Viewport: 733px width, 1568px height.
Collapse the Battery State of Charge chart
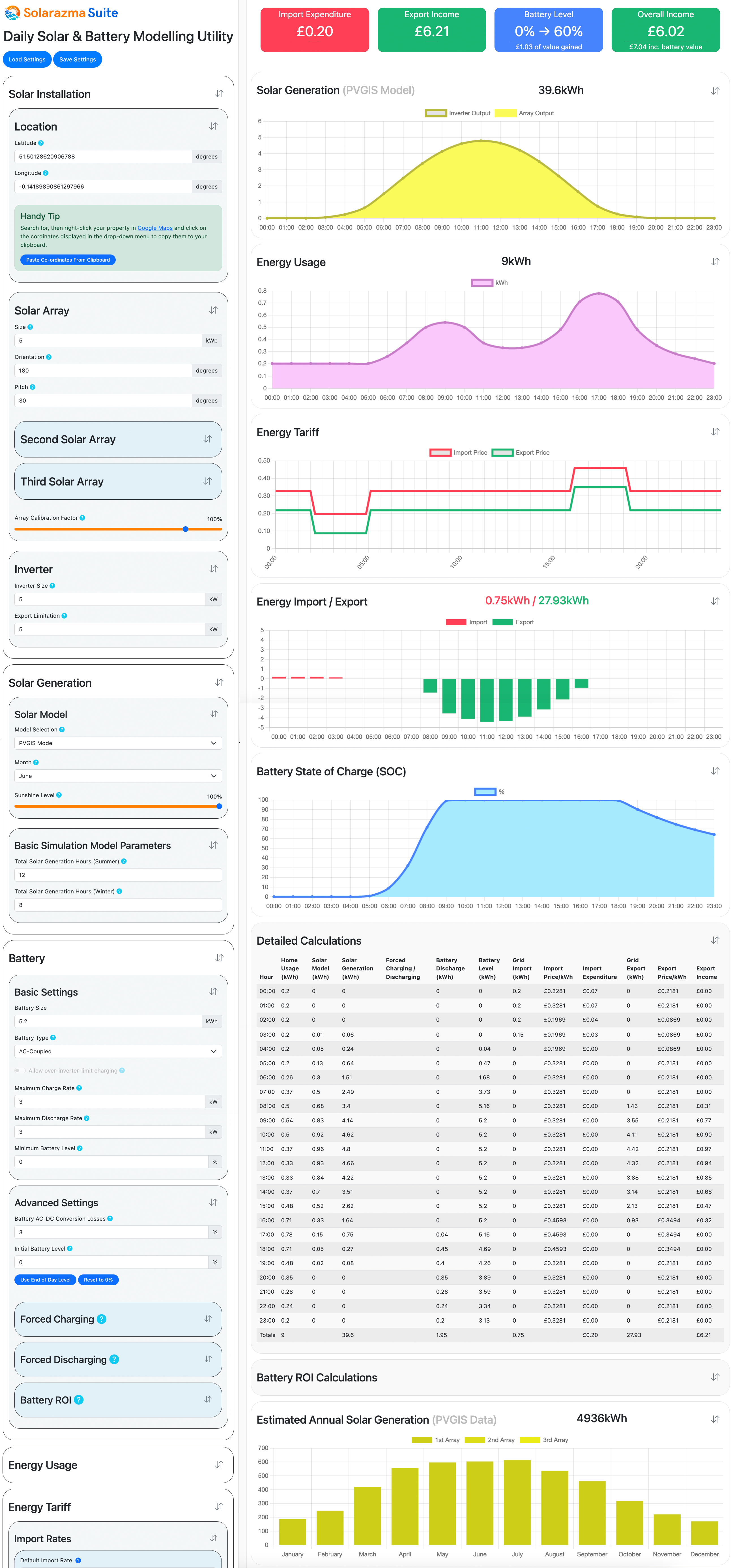[715, 771]
